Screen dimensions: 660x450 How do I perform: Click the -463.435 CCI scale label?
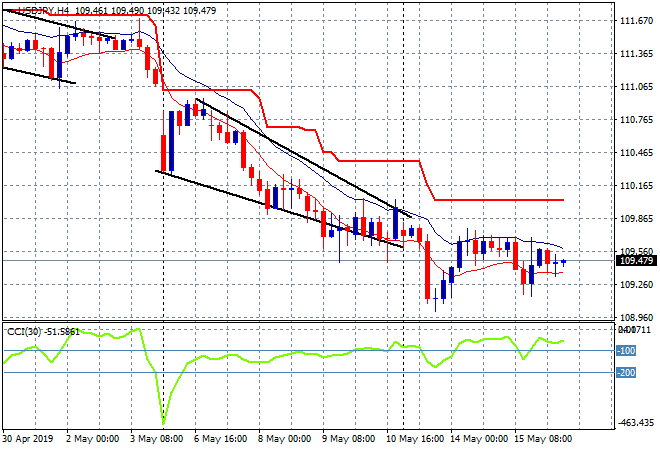[x=636, y=422]
